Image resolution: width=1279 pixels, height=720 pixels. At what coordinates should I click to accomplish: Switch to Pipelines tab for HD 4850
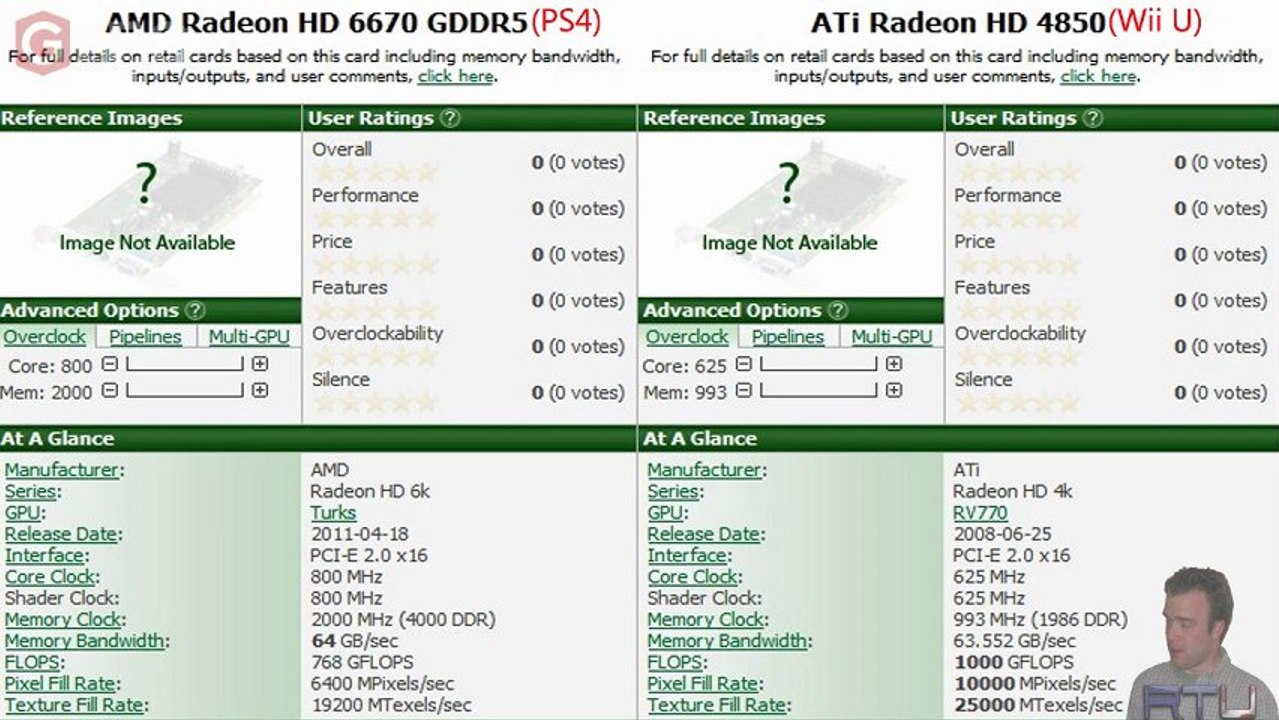(788, 337)
